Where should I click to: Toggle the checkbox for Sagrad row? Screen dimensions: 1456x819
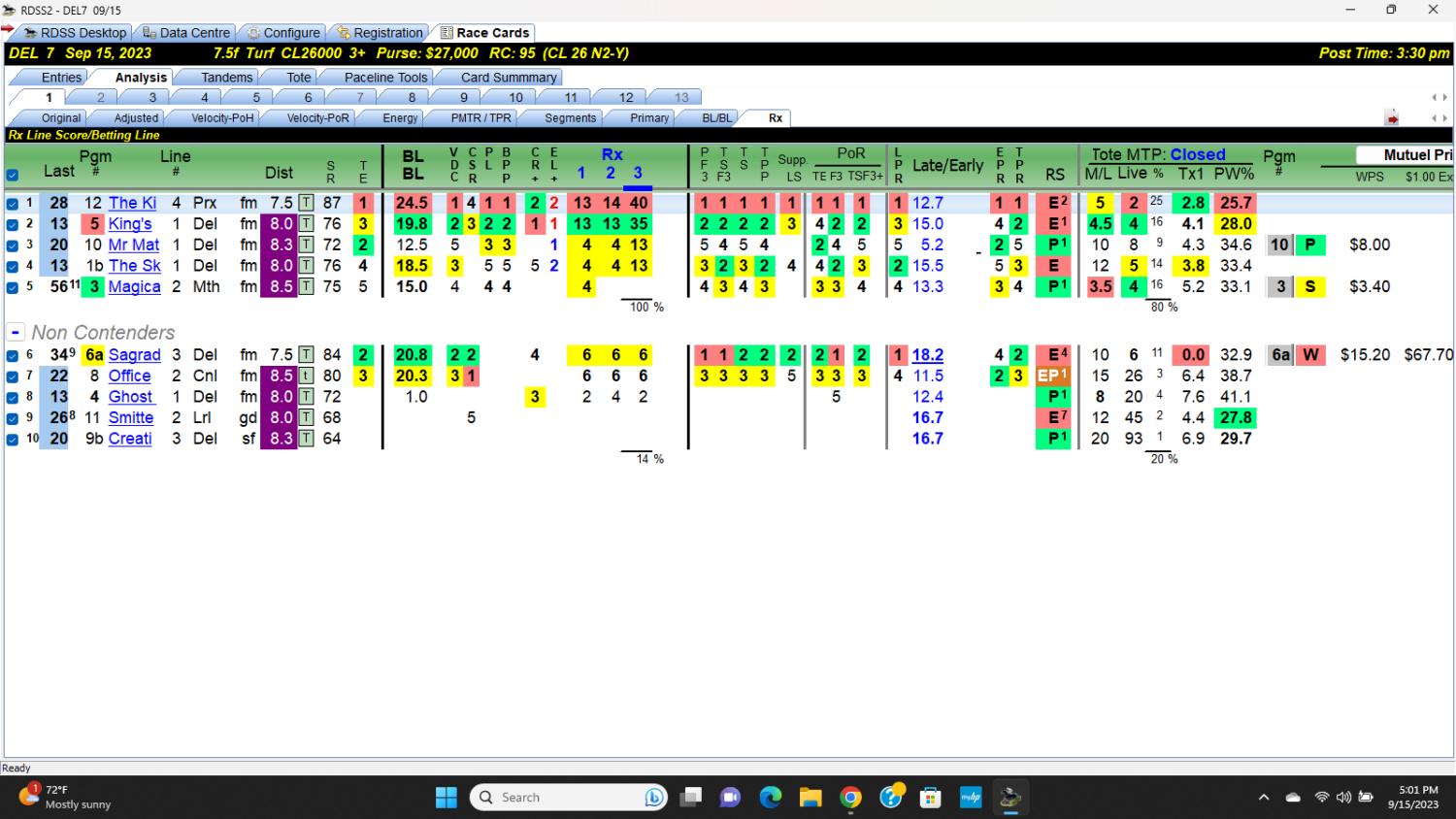tap(13, 355)
